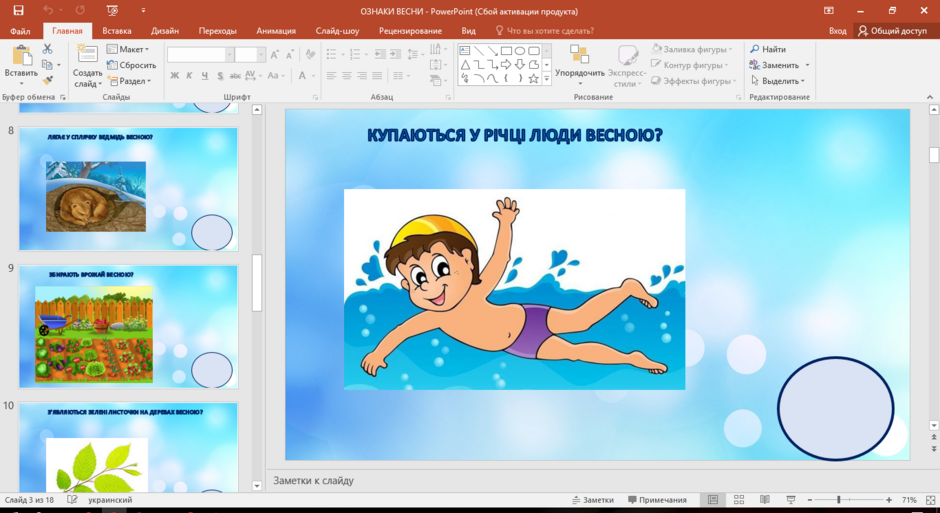Select the triangle shape in the shapes gallery
Screen dimensions: 940x513
click(x=465, y=64)
